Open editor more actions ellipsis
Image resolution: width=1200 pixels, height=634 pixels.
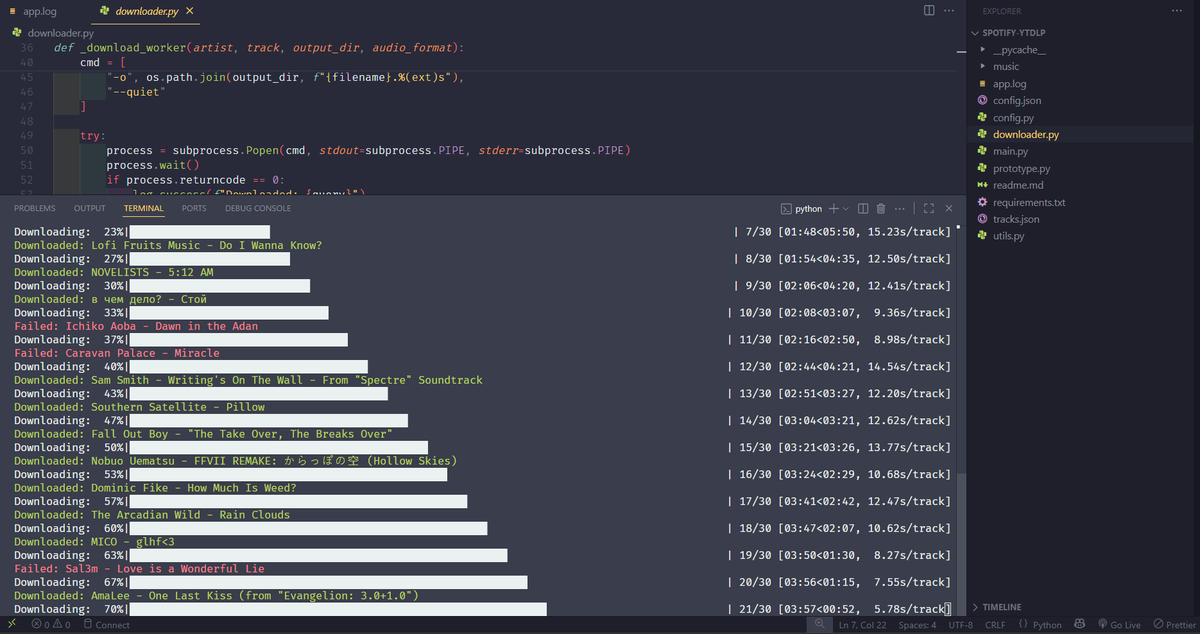(951, 10)
